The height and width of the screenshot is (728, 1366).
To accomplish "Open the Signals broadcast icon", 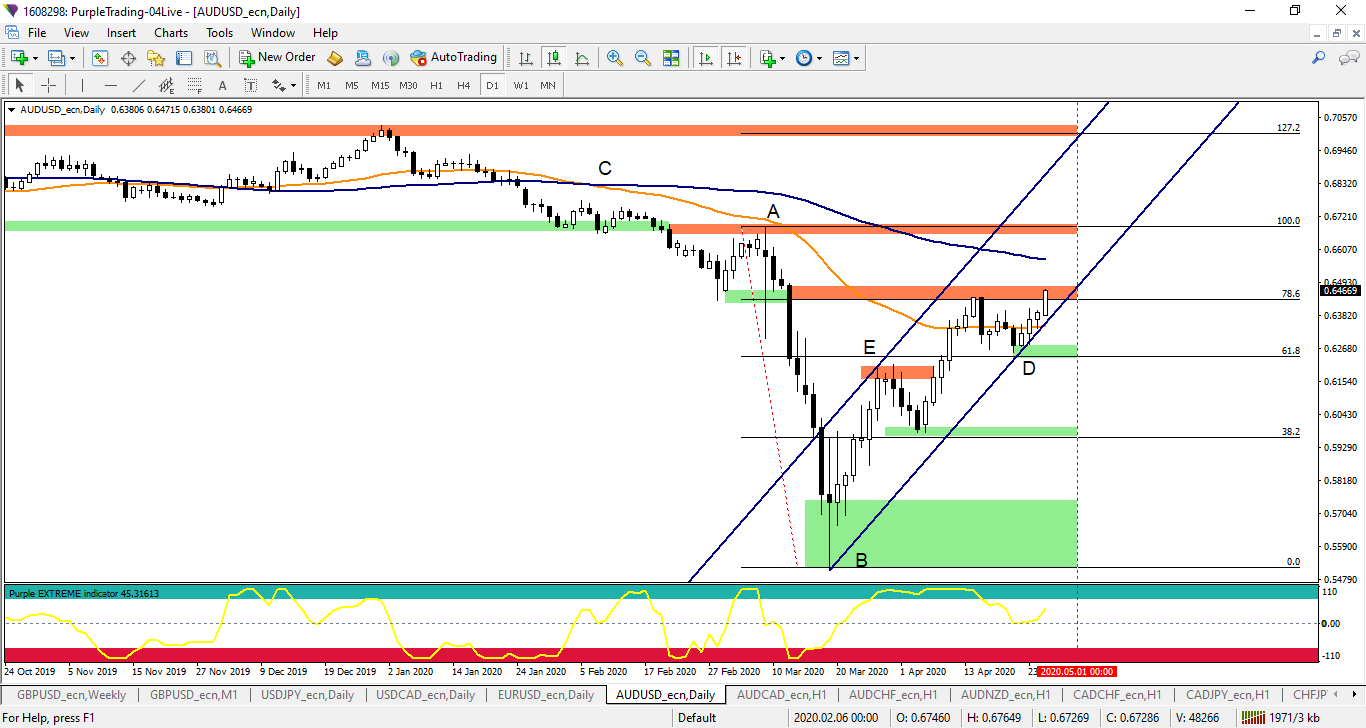I will tap(391, 58).
